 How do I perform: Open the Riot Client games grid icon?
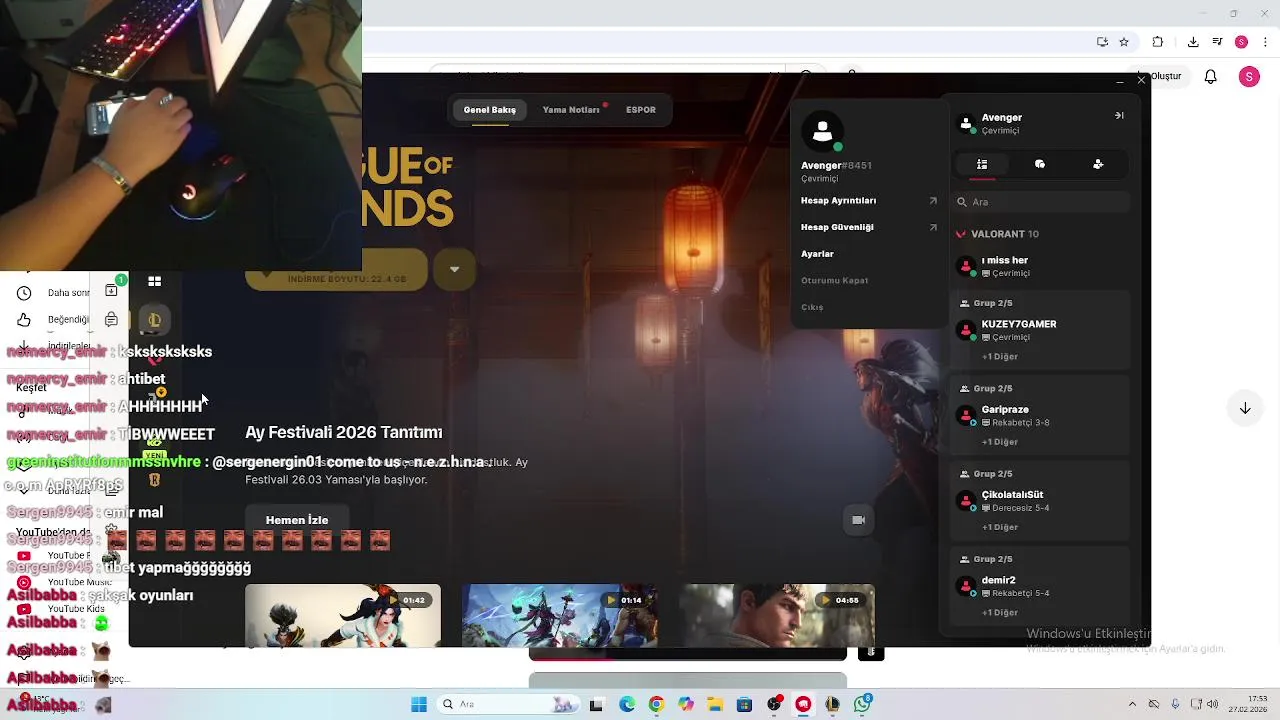(x=154, y=282)
